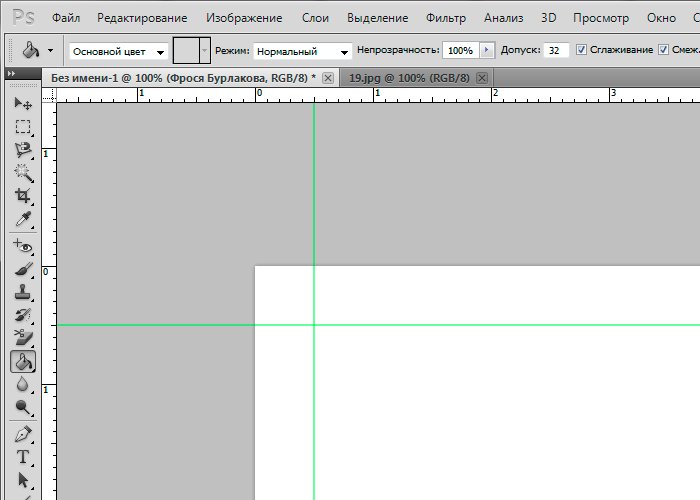The height and width of the screenshot is (500, 700).
Task: Select the Move tool
Action: pyautogui.click(x=23, y=104)
